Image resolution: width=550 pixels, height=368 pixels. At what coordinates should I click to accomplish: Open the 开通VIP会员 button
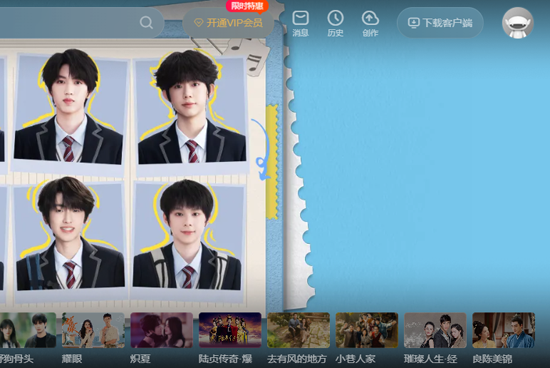click(228, 23)
